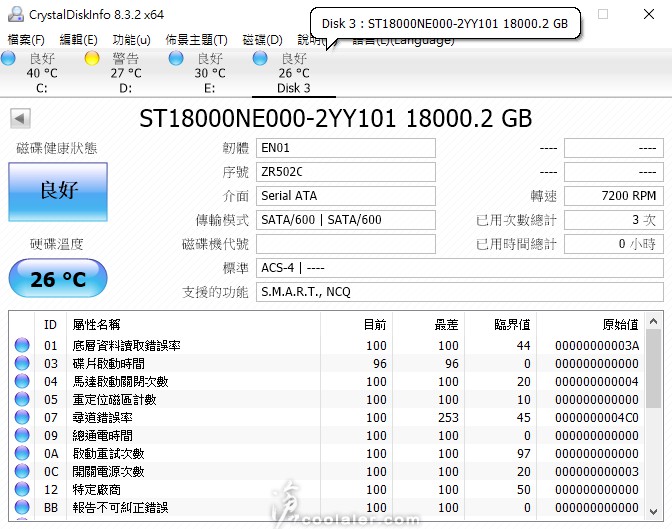Click the 臨界值 column header
Screen dimensions: 672x529
500,325
